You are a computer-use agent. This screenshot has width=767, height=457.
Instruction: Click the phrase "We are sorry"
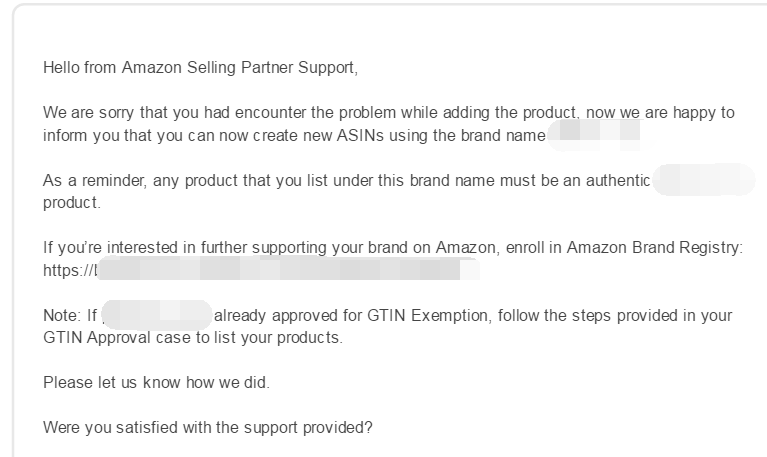(89, 113)
